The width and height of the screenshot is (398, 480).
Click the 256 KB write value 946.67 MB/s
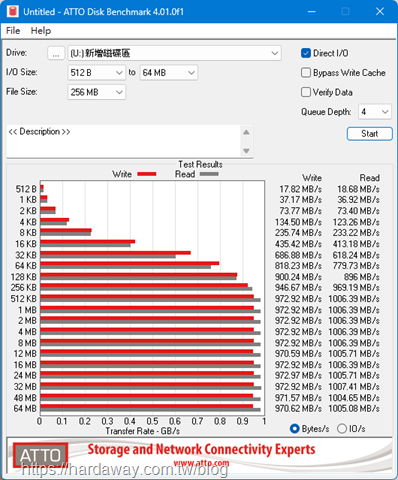[x=298, y=287]
